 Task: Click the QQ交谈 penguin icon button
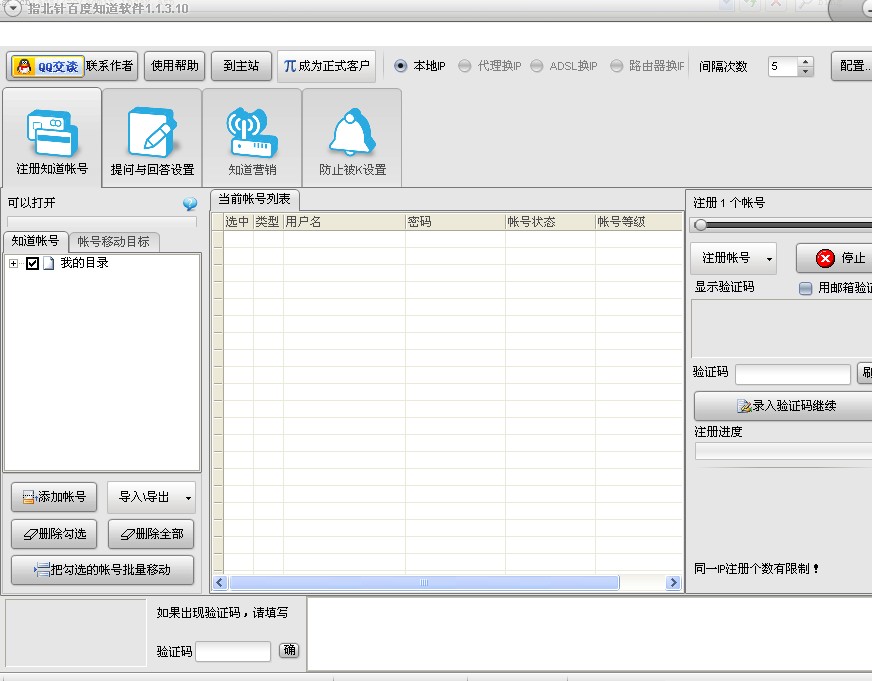click(47, 67)
